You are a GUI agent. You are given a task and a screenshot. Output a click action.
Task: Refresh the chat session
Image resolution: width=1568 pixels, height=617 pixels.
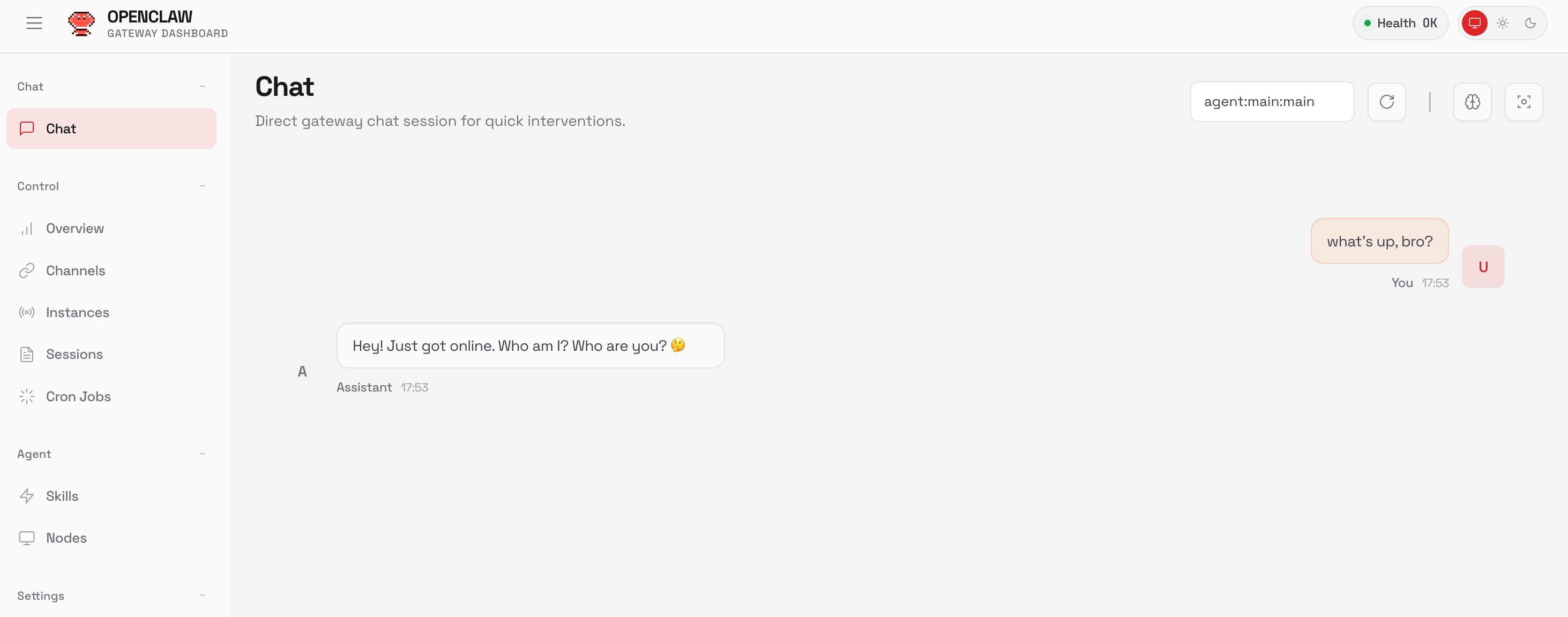pos(1386,102)
